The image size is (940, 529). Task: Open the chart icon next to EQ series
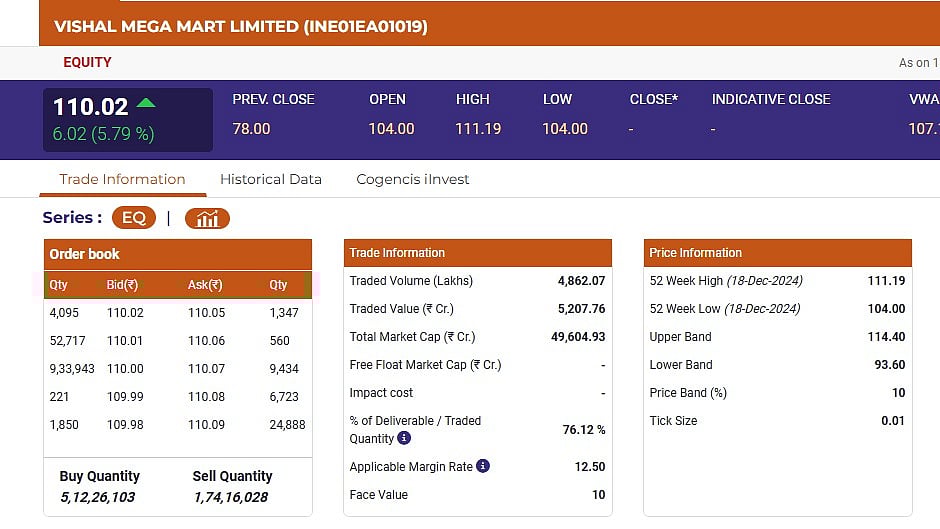[x=207, y=218]
